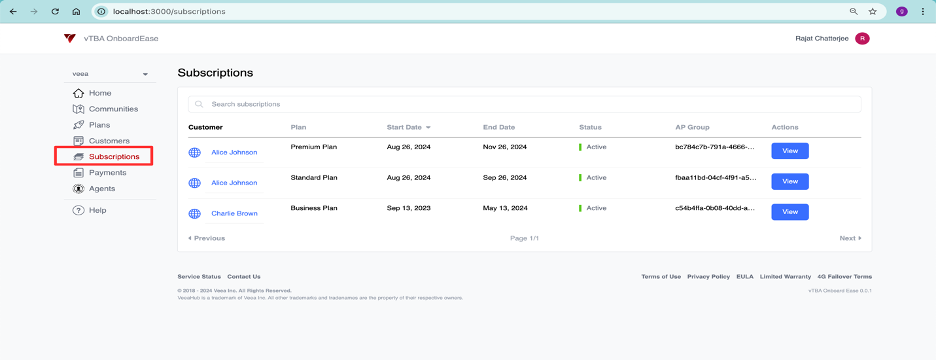Click the Active status in Business Plan row
The height and width of the screenshot is (360, 936).
click(593, 208)
